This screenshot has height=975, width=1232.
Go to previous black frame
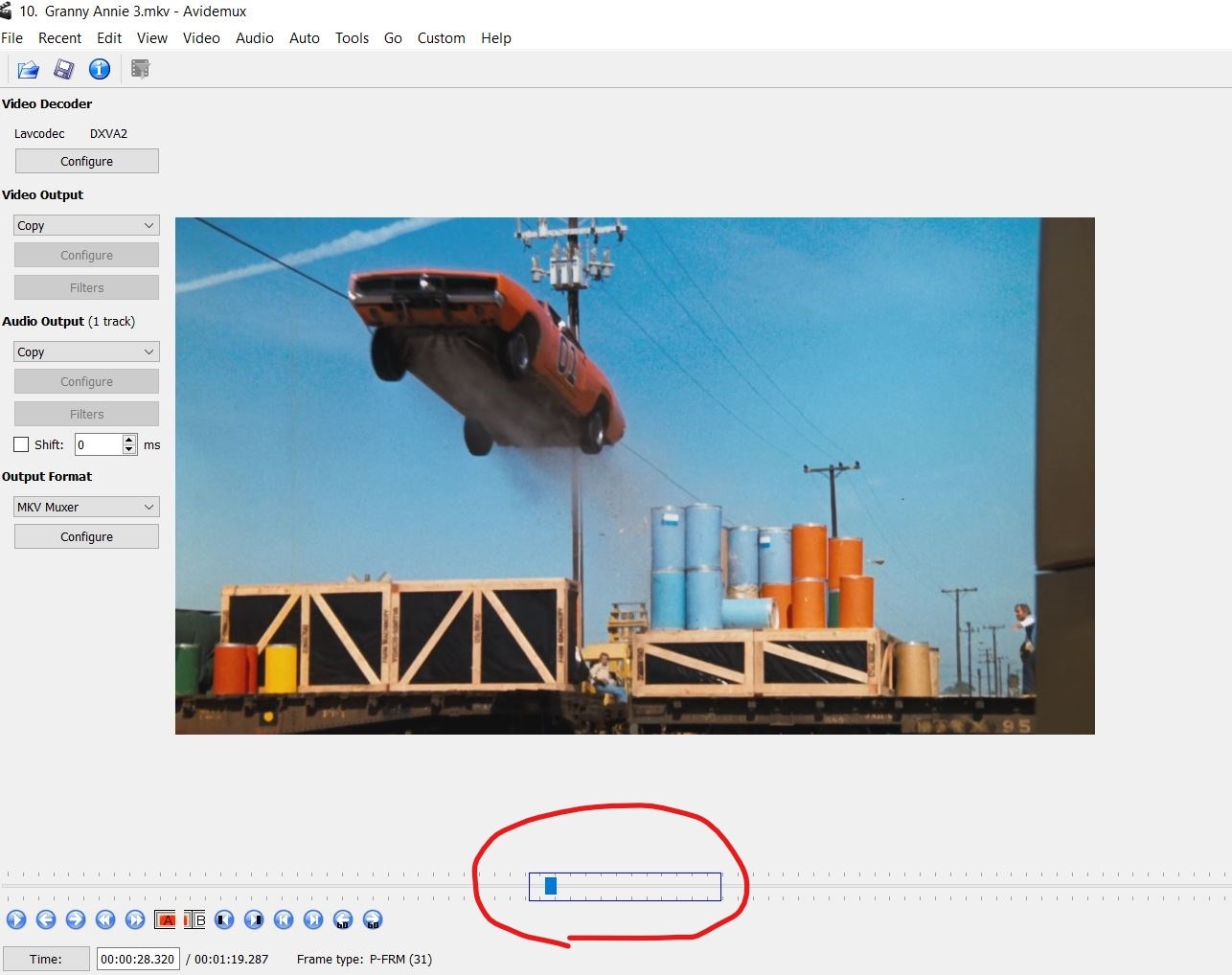point(224,919)
